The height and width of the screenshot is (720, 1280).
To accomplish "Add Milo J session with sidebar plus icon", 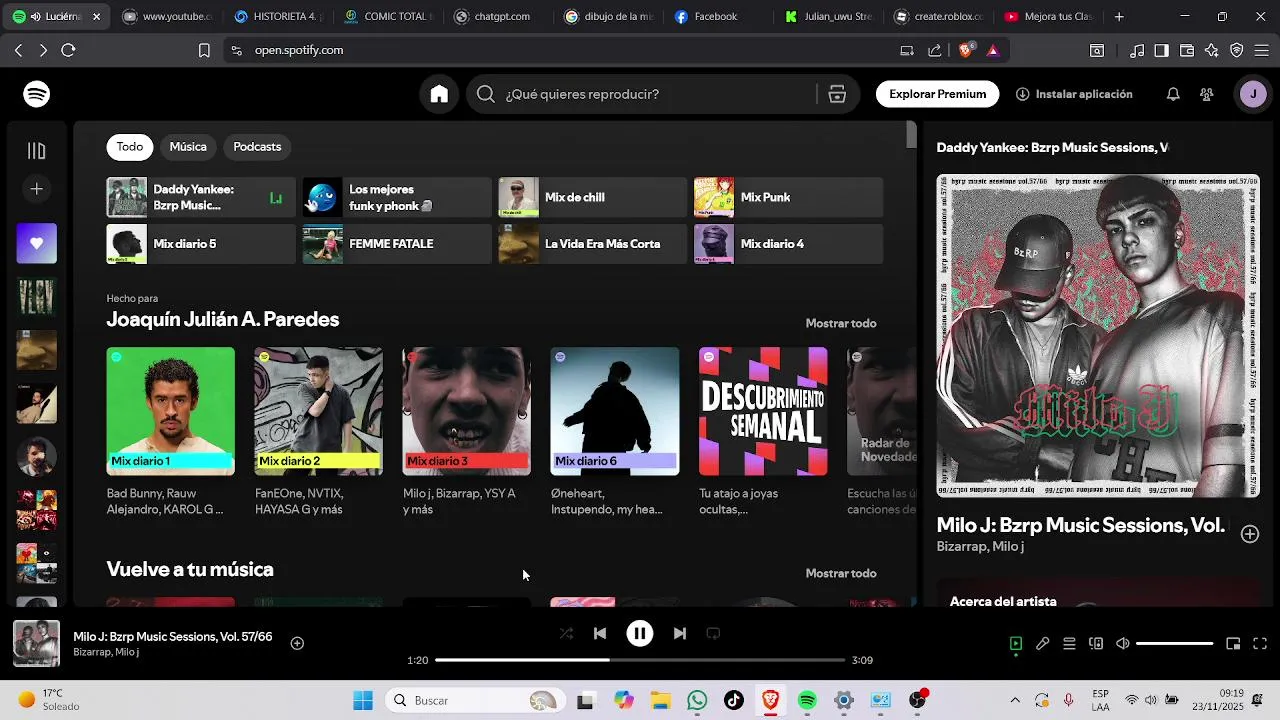I will [1250, 534].
